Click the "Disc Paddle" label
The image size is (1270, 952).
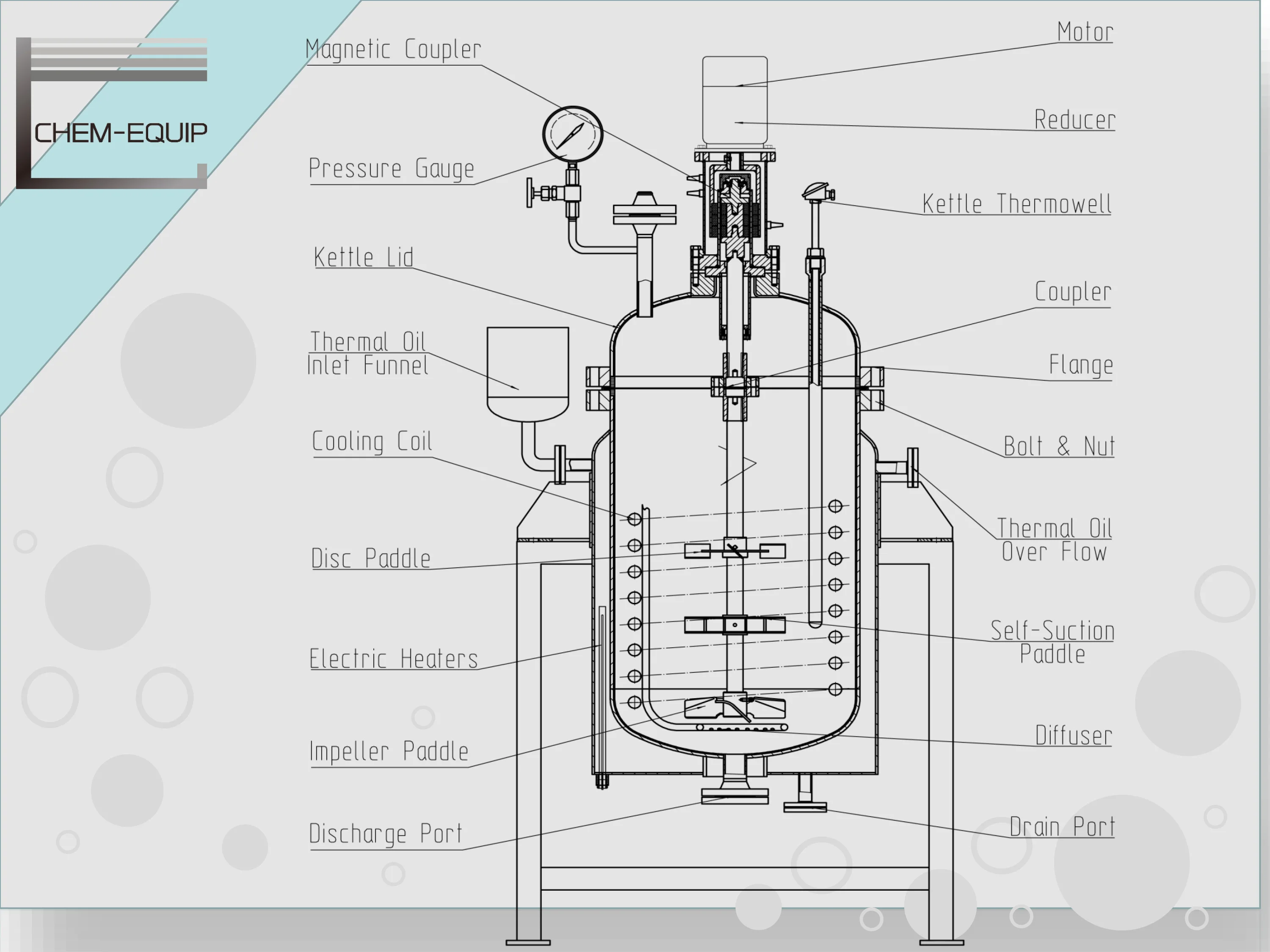coord(371,559)
